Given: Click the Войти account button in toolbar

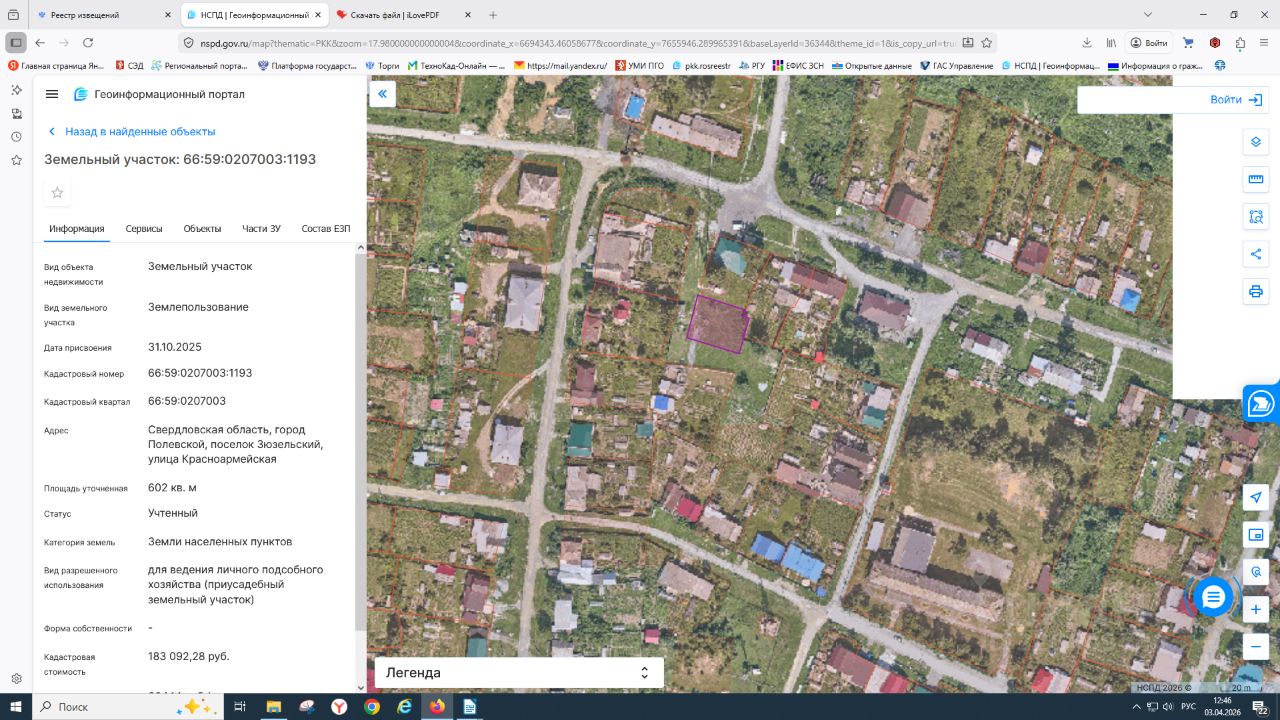Looking at the screenshot, I should [x=1149, y=43].
